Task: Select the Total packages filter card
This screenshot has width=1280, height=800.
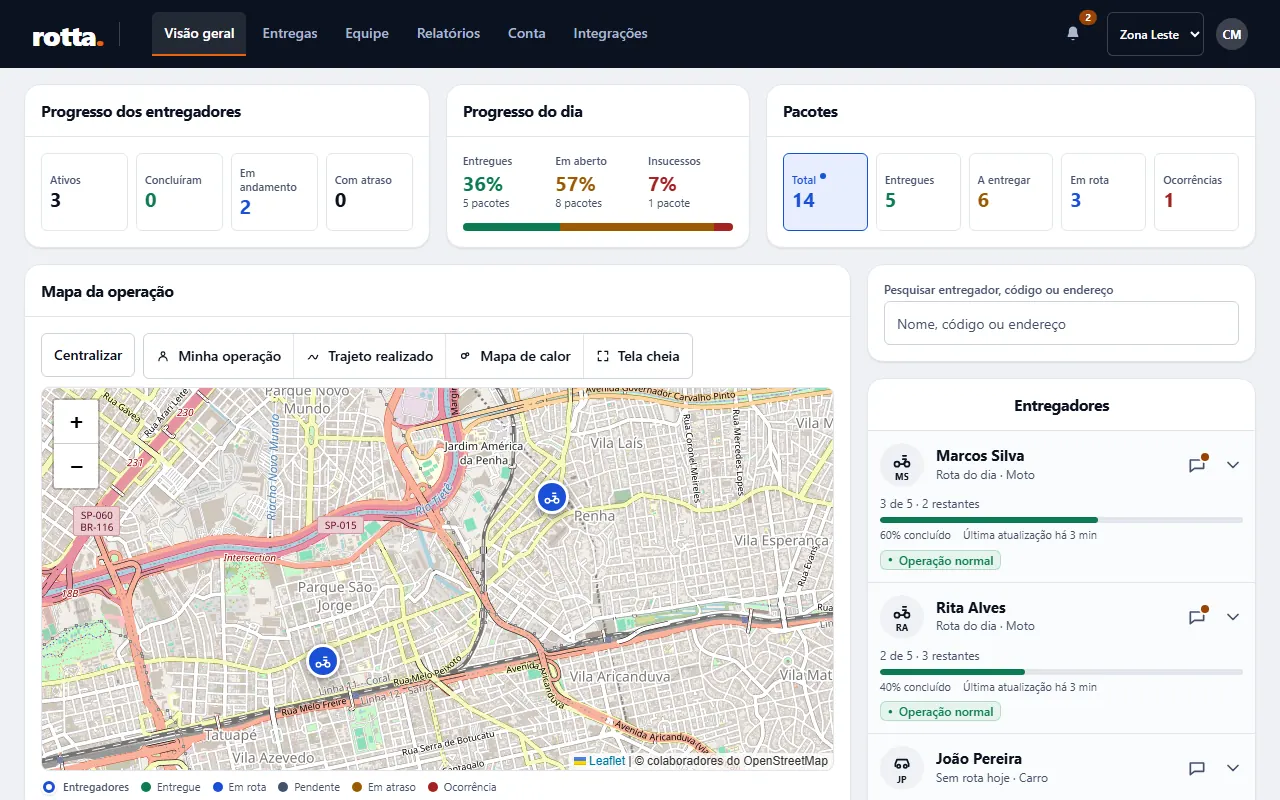Action: [x=825, y=192]
